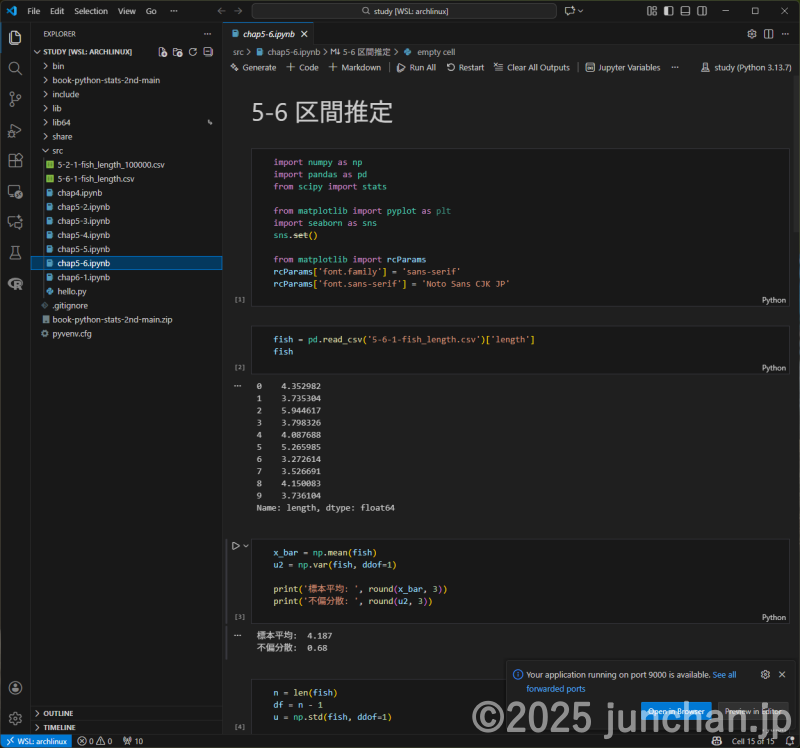The height and width of the screenshot is (748, 800).
Task: Toggle the notebook cell output collapse button
Action: pos(239,386)
